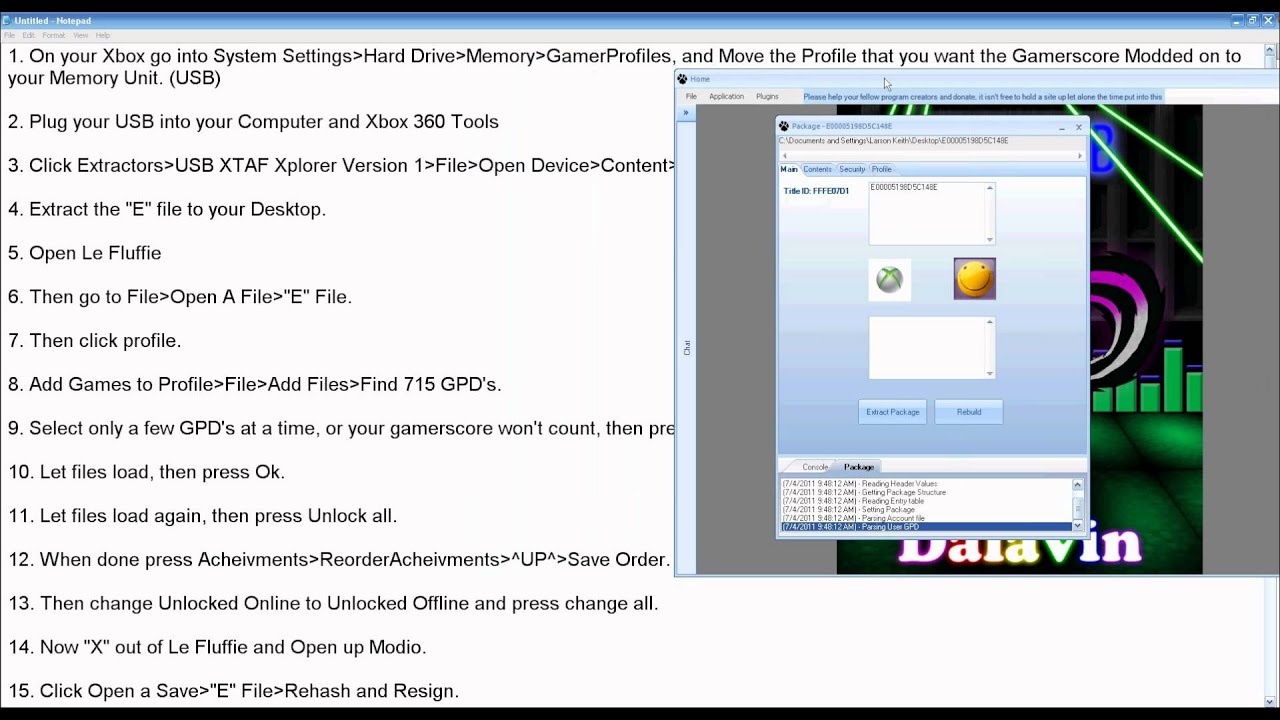Click Notepad line 5 Open Le Fluffie
Viewport: 1280px width, 720px height.
(x=84, y=253)
